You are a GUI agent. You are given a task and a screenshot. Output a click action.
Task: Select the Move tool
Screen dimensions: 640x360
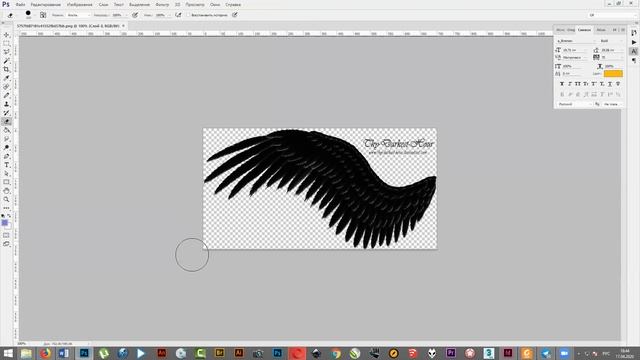(7, 35)
